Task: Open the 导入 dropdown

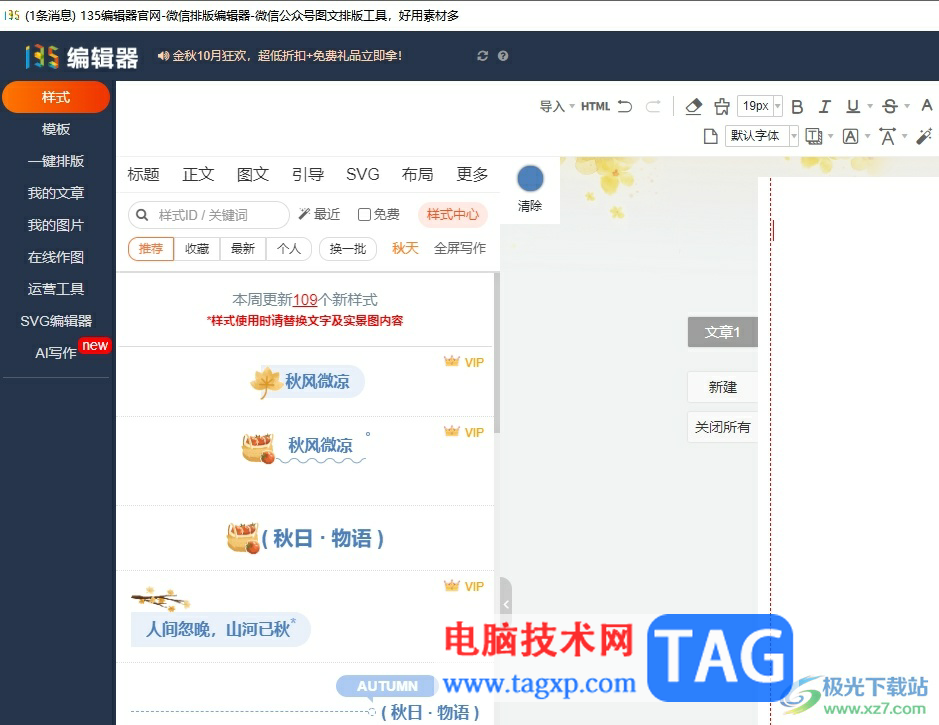Action: pos(557,107)
